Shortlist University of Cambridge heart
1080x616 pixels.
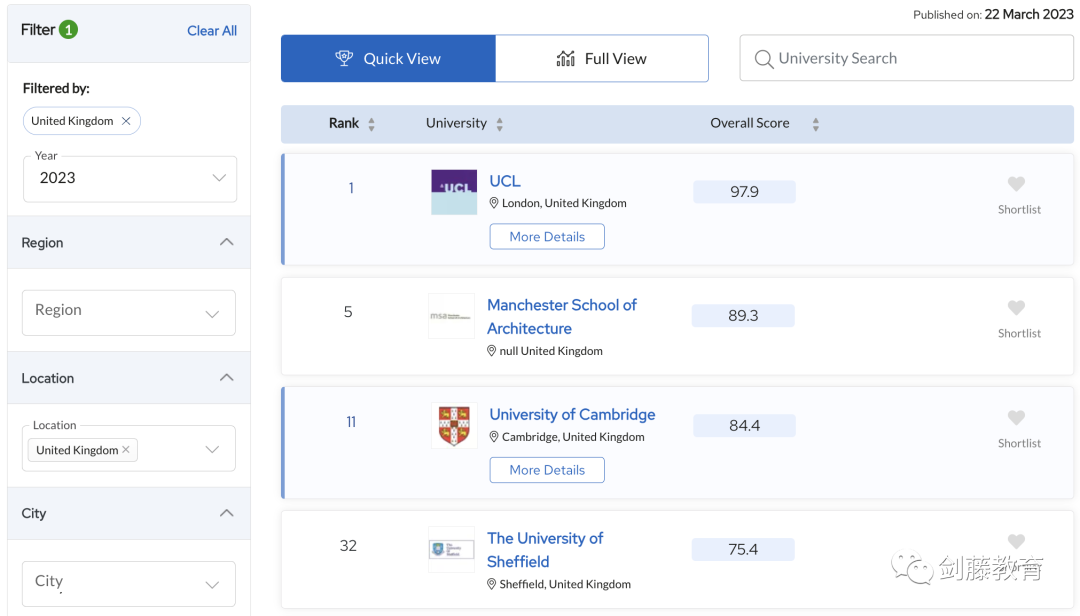click(x=1016, y=418)
